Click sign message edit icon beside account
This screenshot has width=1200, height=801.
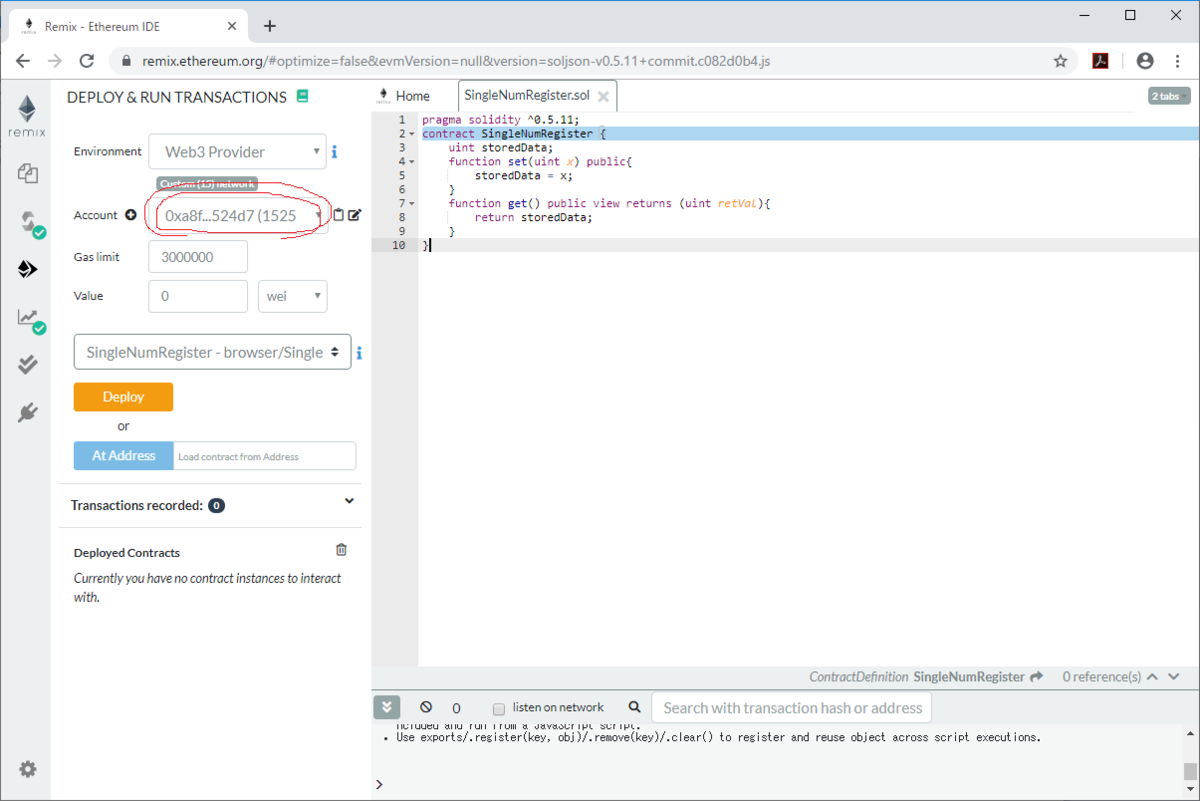(354, 215)
